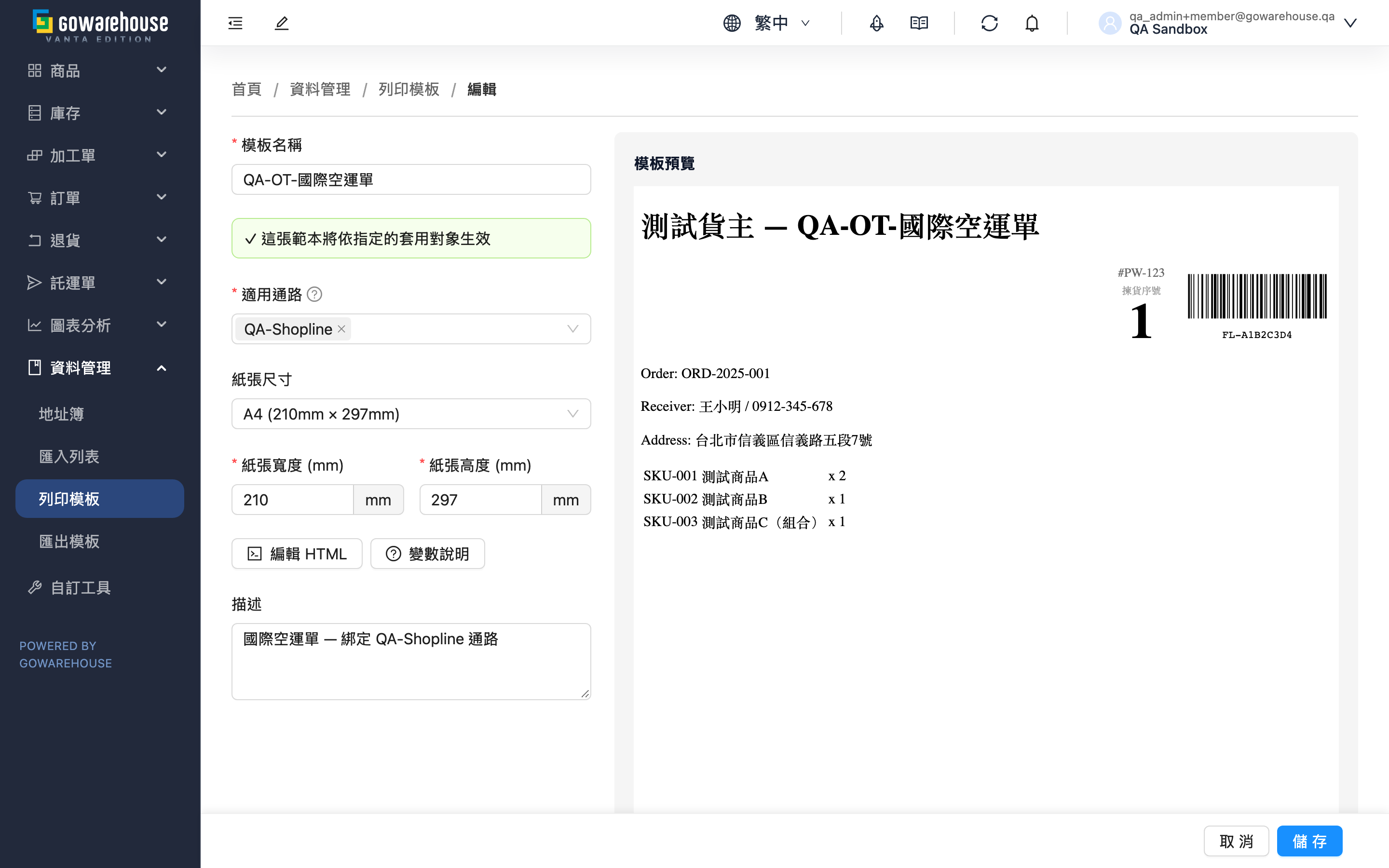Viewport: 1389px width, 868px height.
Task: Open the documentation book icon
Action: (x=919, y=23)
